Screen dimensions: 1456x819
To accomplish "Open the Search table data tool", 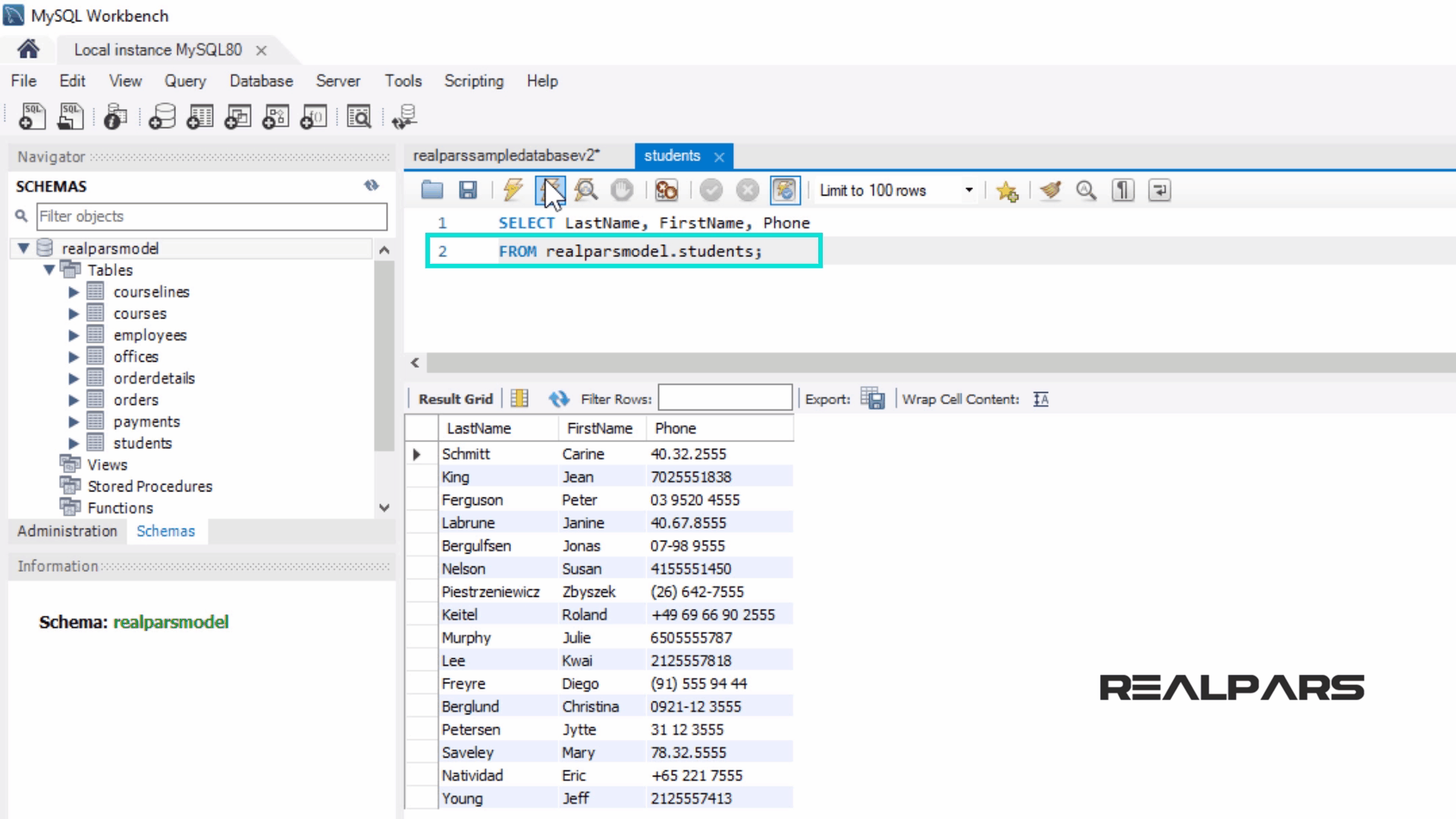I will pos(359,116).
